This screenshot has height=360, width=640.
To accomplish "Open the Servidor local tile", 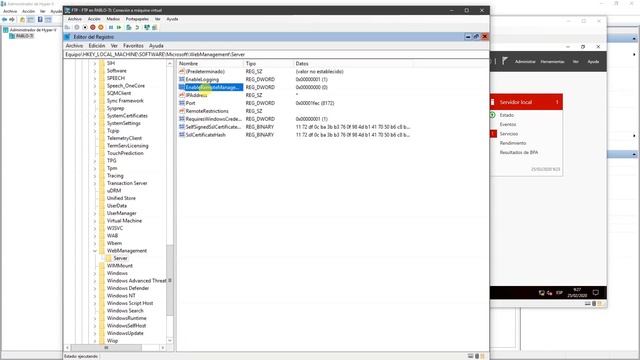I will tap(527, 102).
